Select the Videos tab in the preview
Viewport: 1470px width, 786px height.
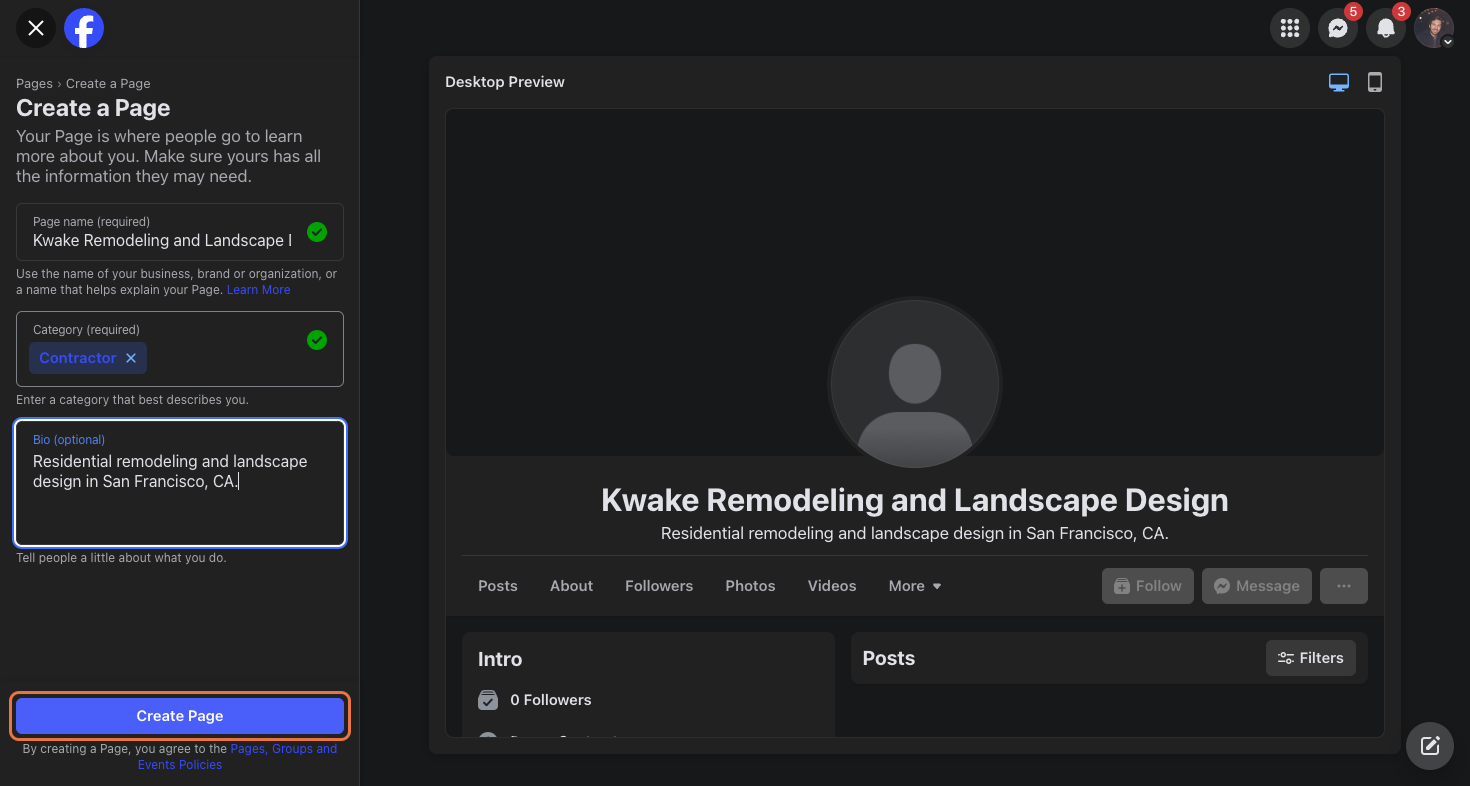click(832, 586)
